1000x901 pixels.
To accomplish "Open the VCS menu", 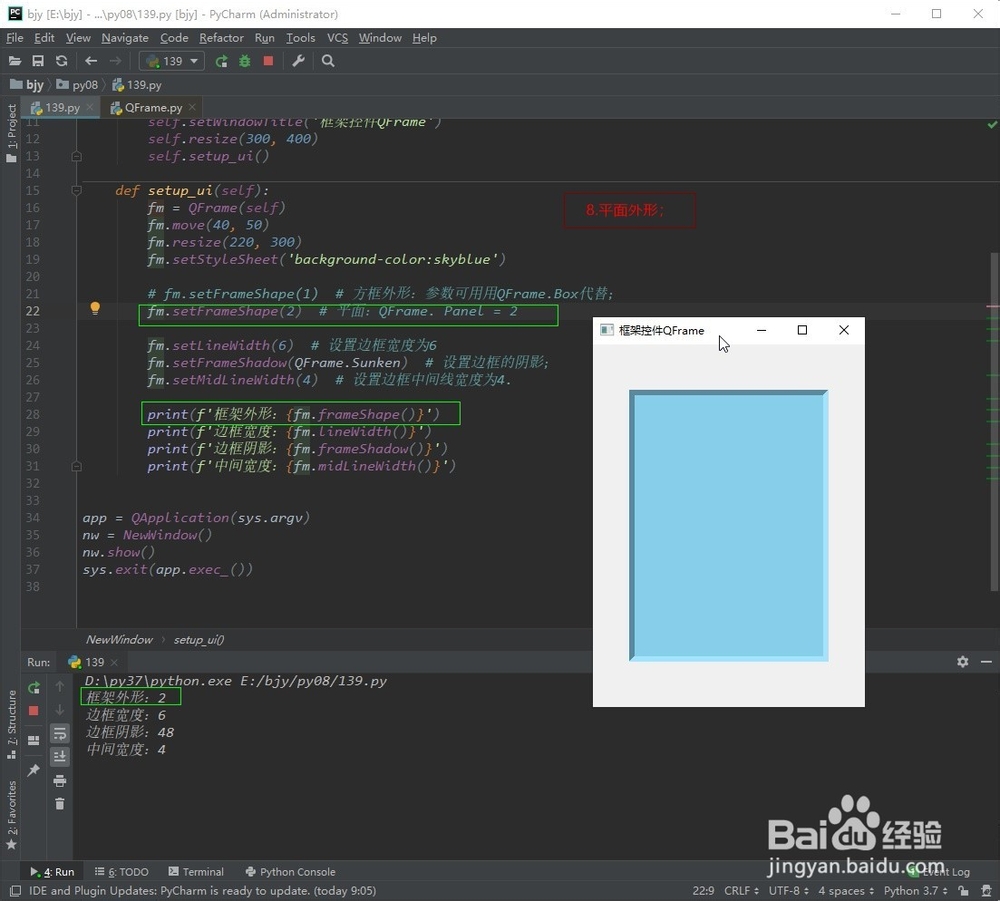I will (x=337, y=38).
